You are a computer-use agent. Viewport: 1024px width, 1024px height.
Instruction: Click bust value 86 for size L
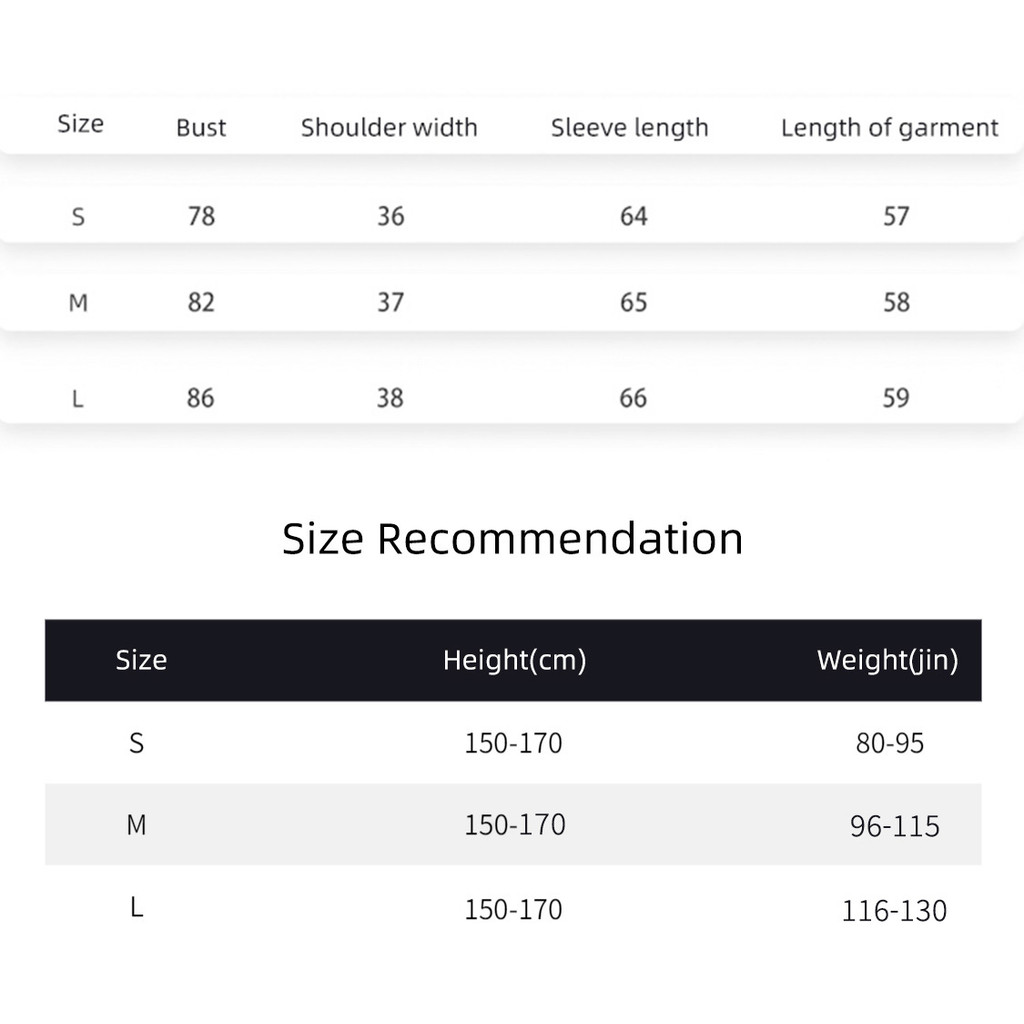point(200,398)
